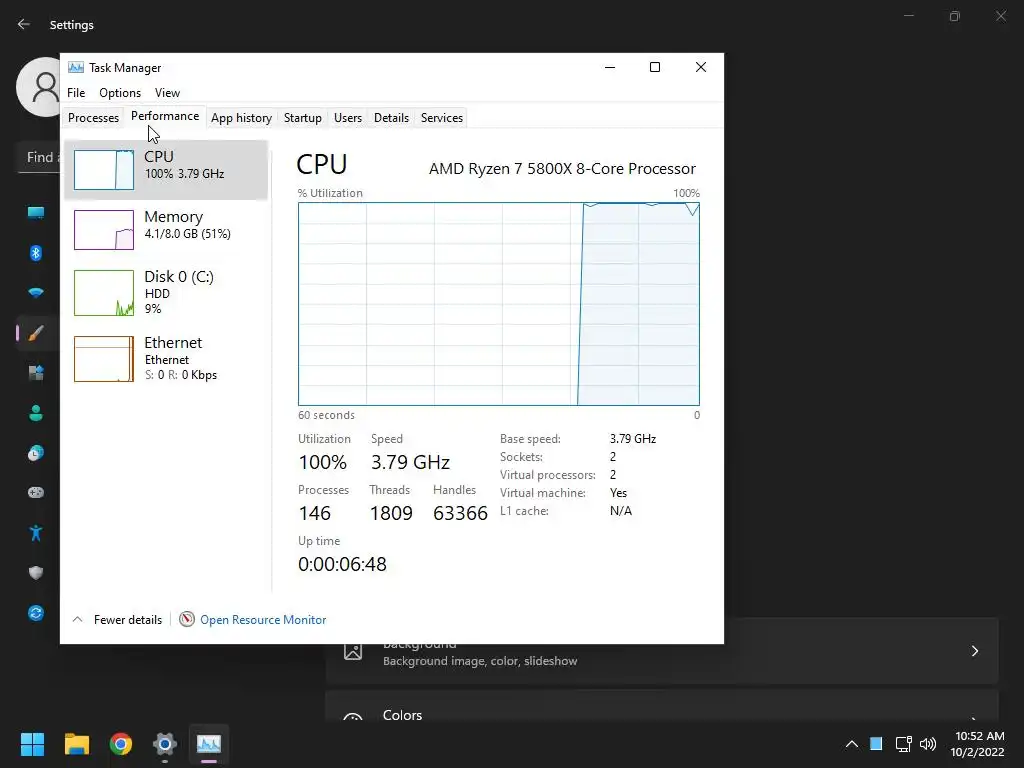Viewport: 1024px width, 768px height.
Task: Collapse view with Fewer details
Action: pos(118,620)
